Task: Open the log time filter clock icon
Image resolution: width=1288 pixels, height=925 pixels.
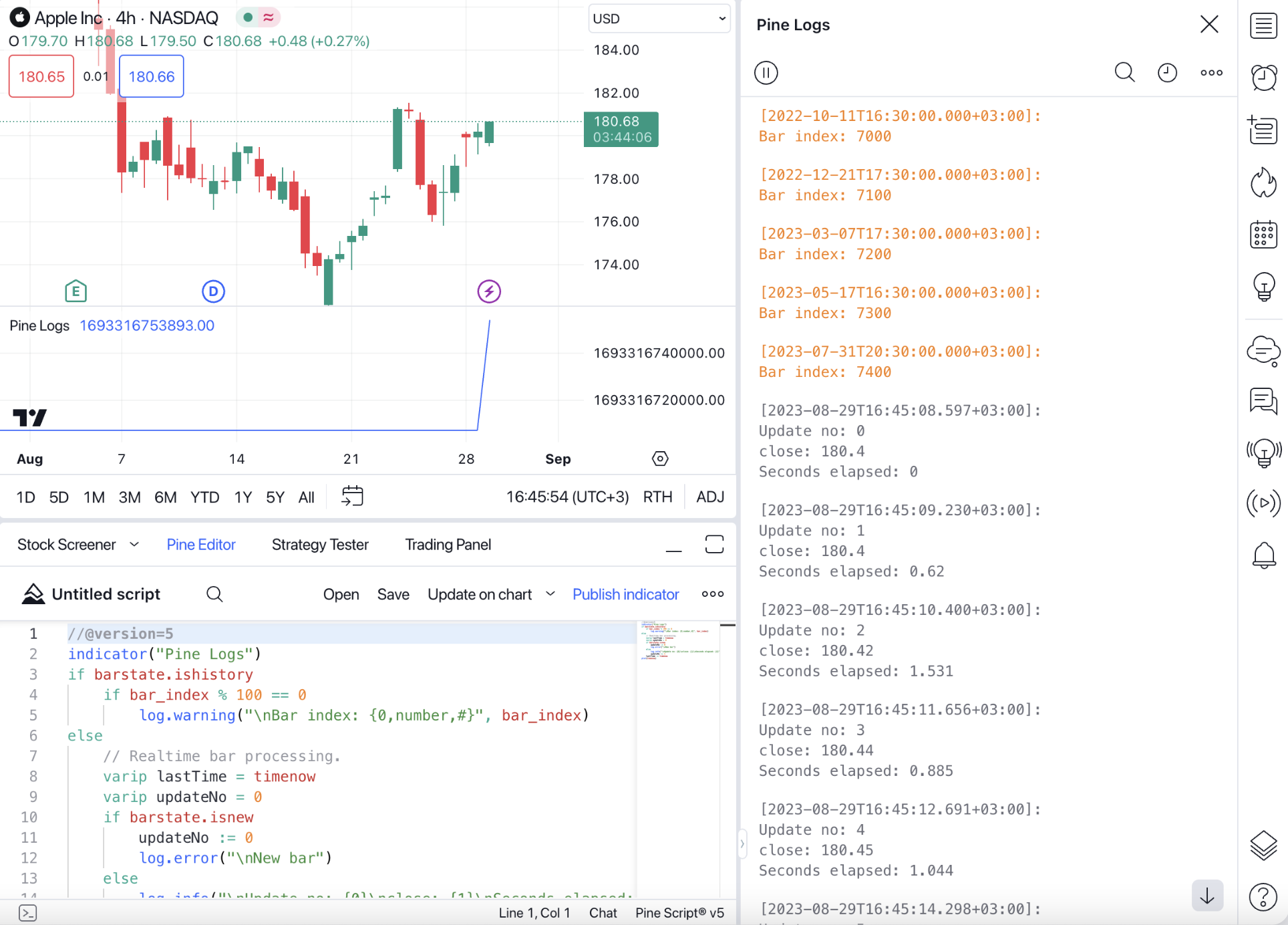Action: (x=1167, y=72)
